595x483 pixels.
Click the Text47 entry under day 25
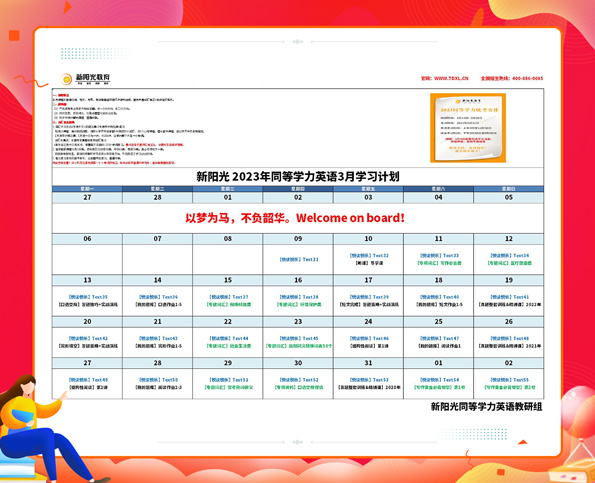[x=439, y=338]
